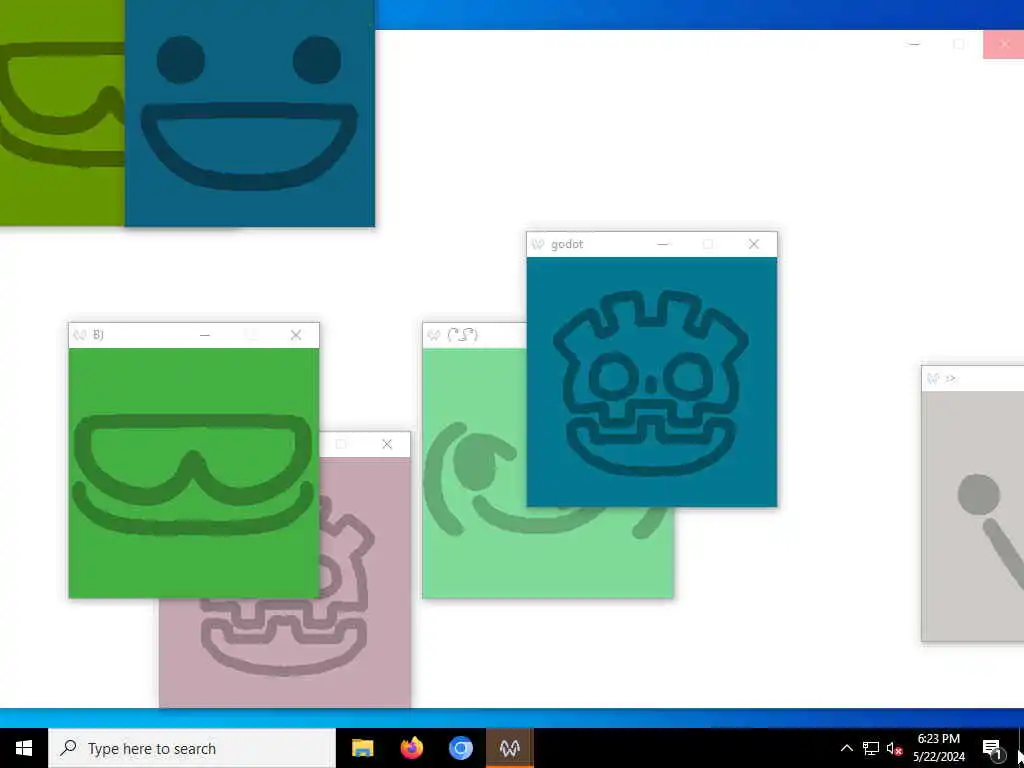The height and width of the screenshot is (768, 1024).
Task: Open network status in the tray
Action: tap(870, 748)
